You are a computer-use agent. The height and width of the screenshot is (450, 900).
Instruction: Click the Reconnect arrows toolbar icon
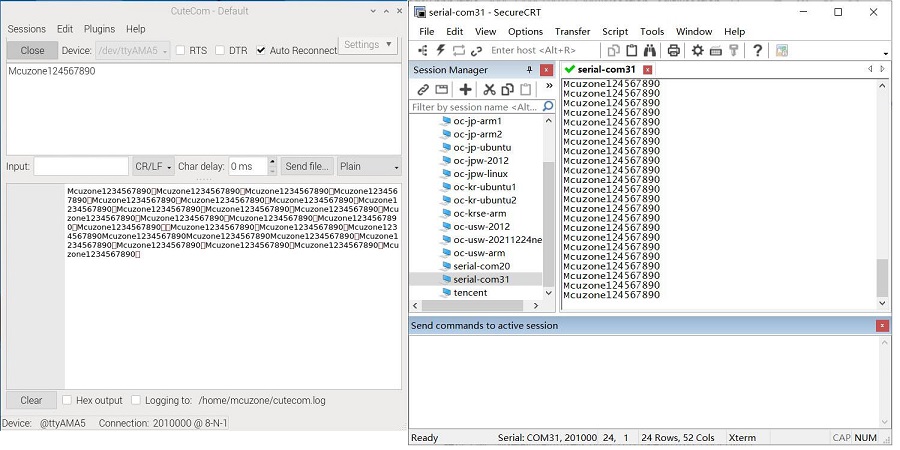click(458, 51)
